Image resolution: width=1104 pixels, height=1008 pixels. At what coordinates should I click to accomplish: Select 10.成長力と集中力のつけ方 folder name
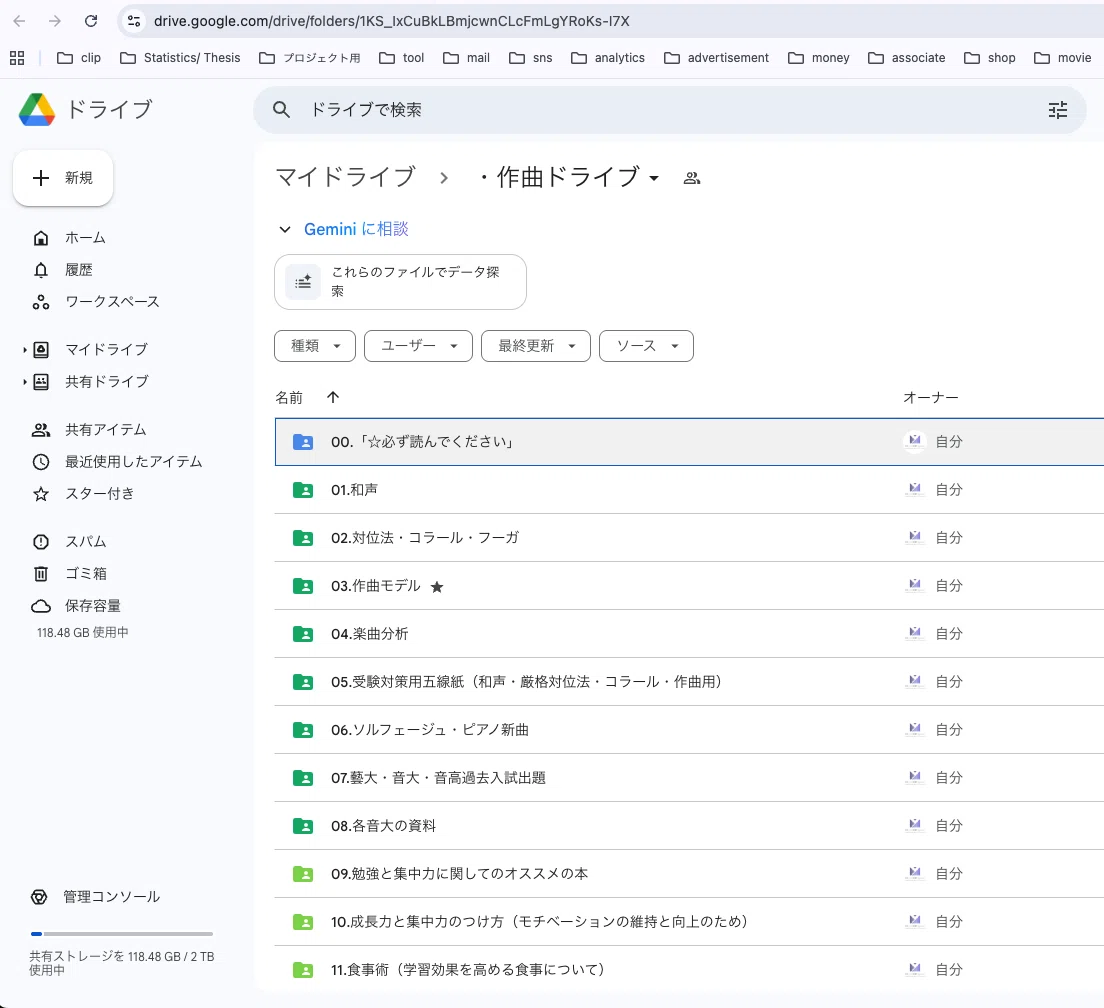pyautogui.click(x=539, y=922)
